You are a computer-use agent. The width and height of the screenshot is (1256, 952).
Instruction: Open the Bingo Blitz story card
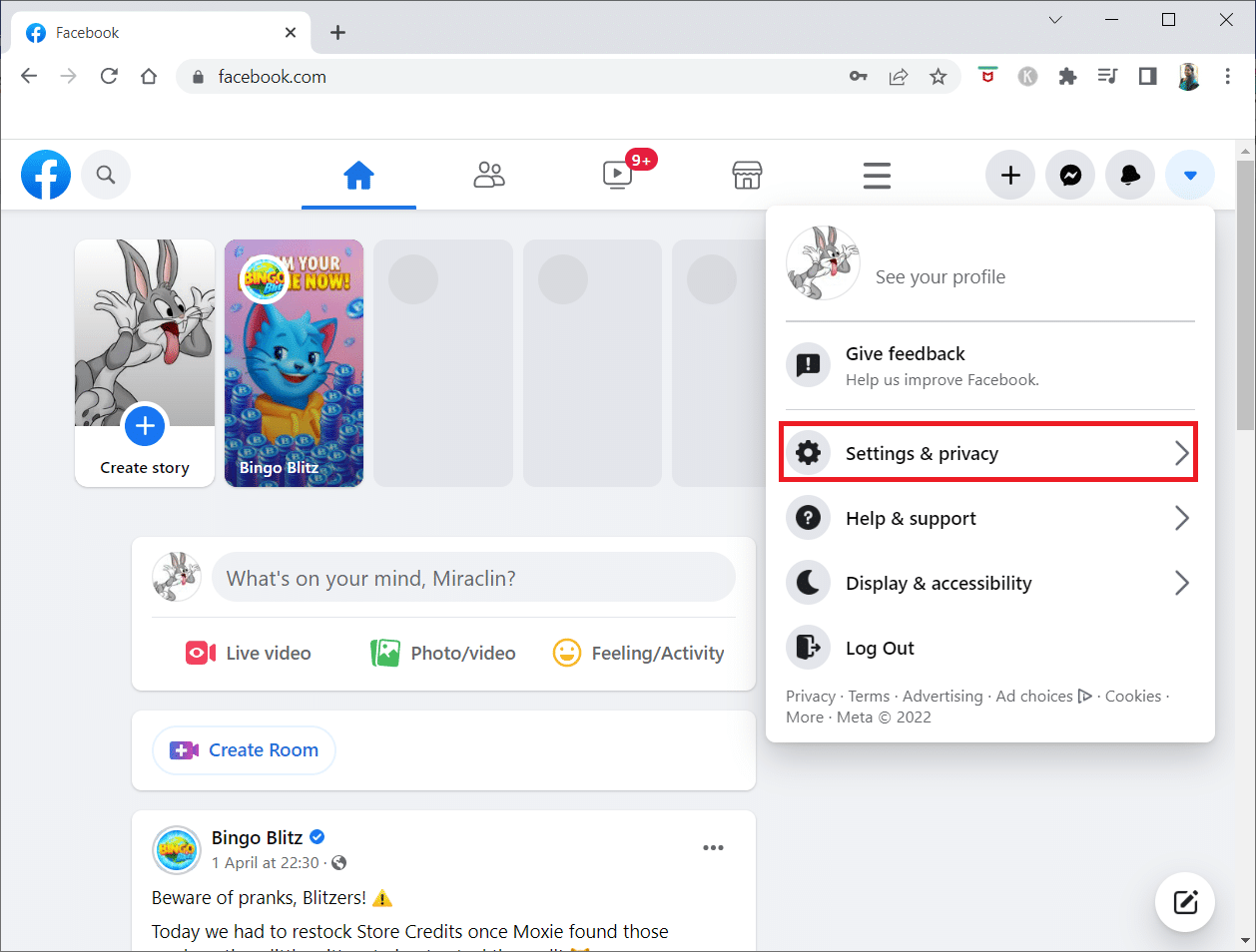(294, 363)
